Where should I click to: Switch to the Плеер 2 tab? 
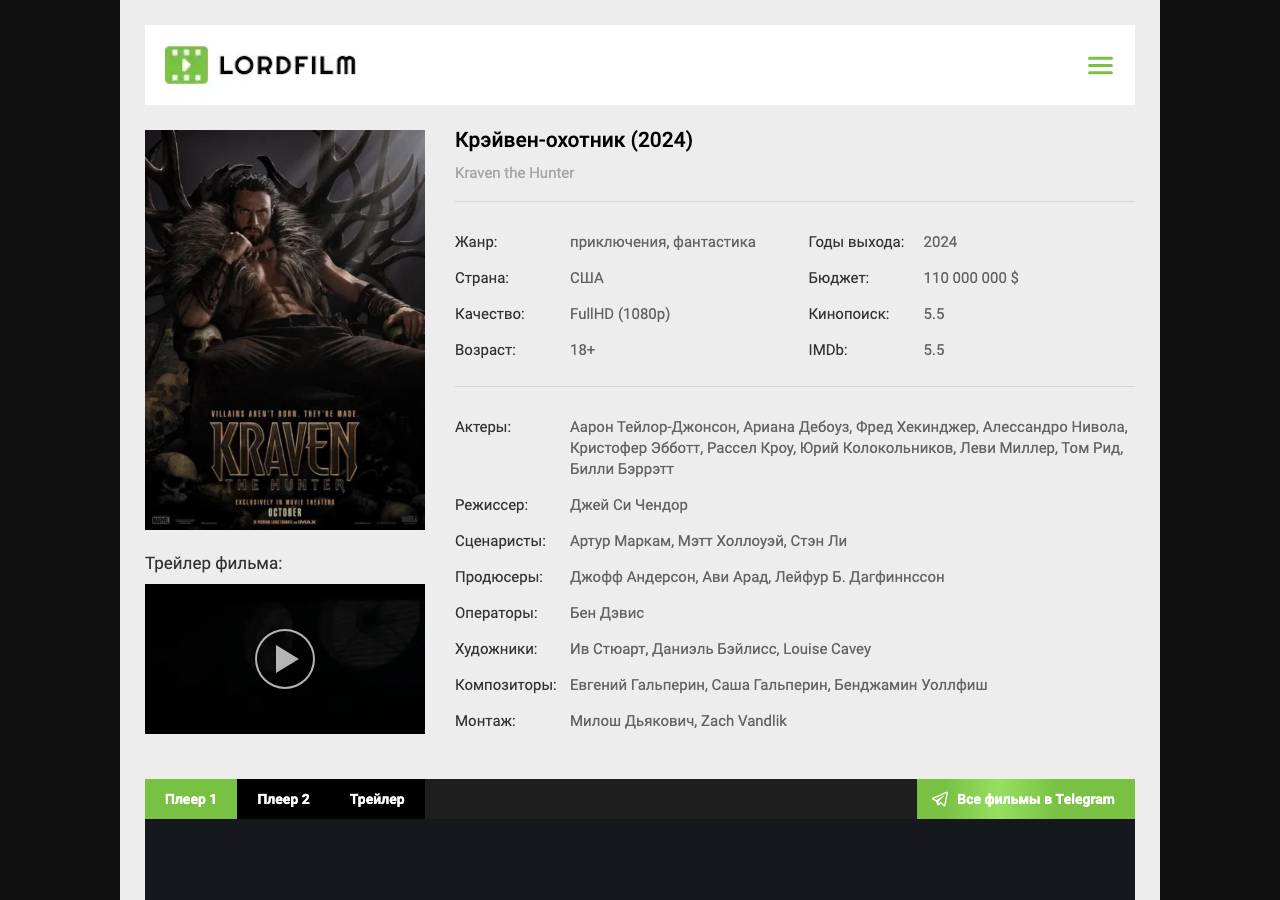click(283, 799)
